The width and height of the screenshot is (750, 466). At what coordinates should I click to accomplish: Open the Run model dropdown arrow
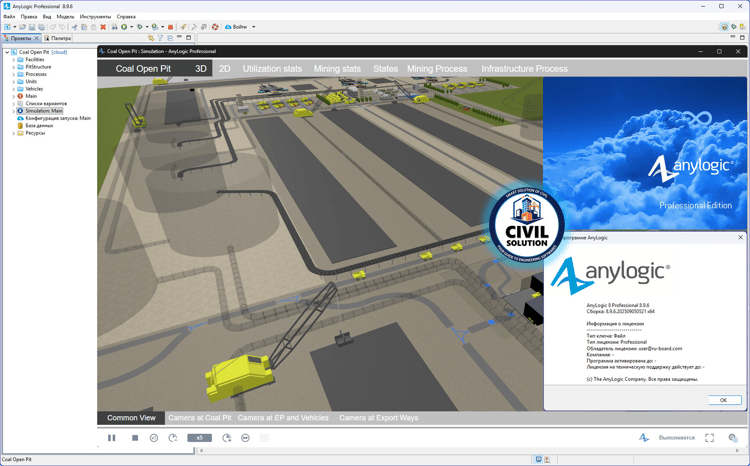coord(132,27)
